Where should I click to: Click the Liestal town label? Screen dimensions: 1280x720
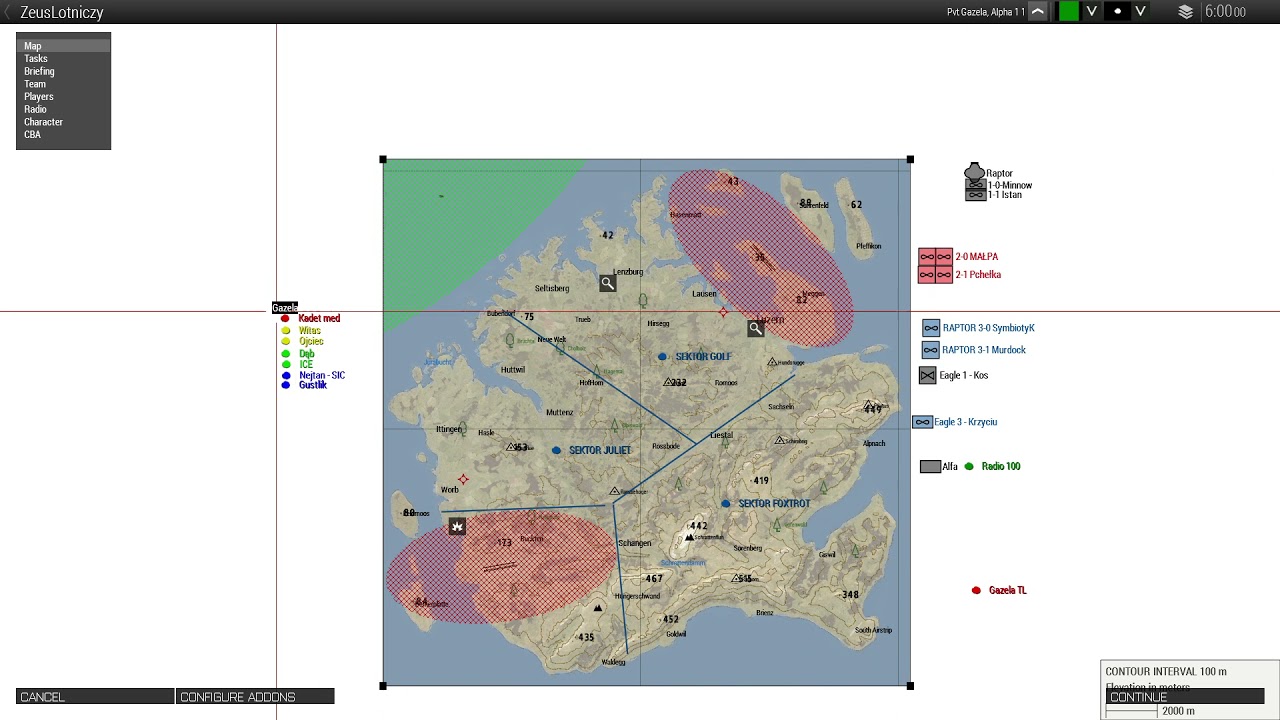click(721, 436)
